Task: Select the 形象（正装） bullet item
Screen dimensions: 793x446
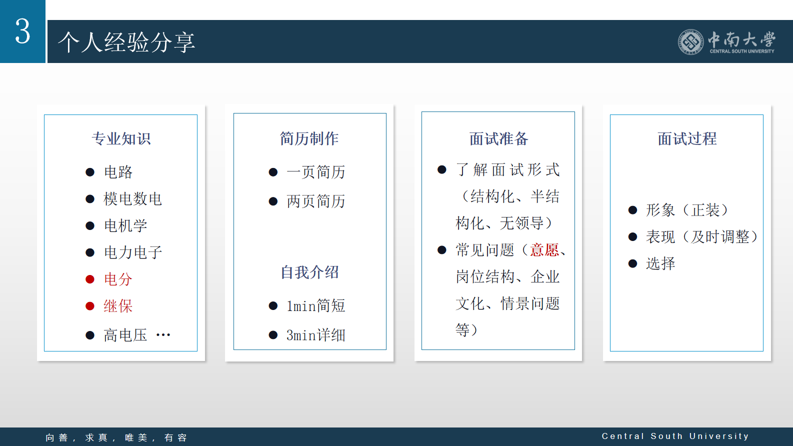Action: coord(688,210)
